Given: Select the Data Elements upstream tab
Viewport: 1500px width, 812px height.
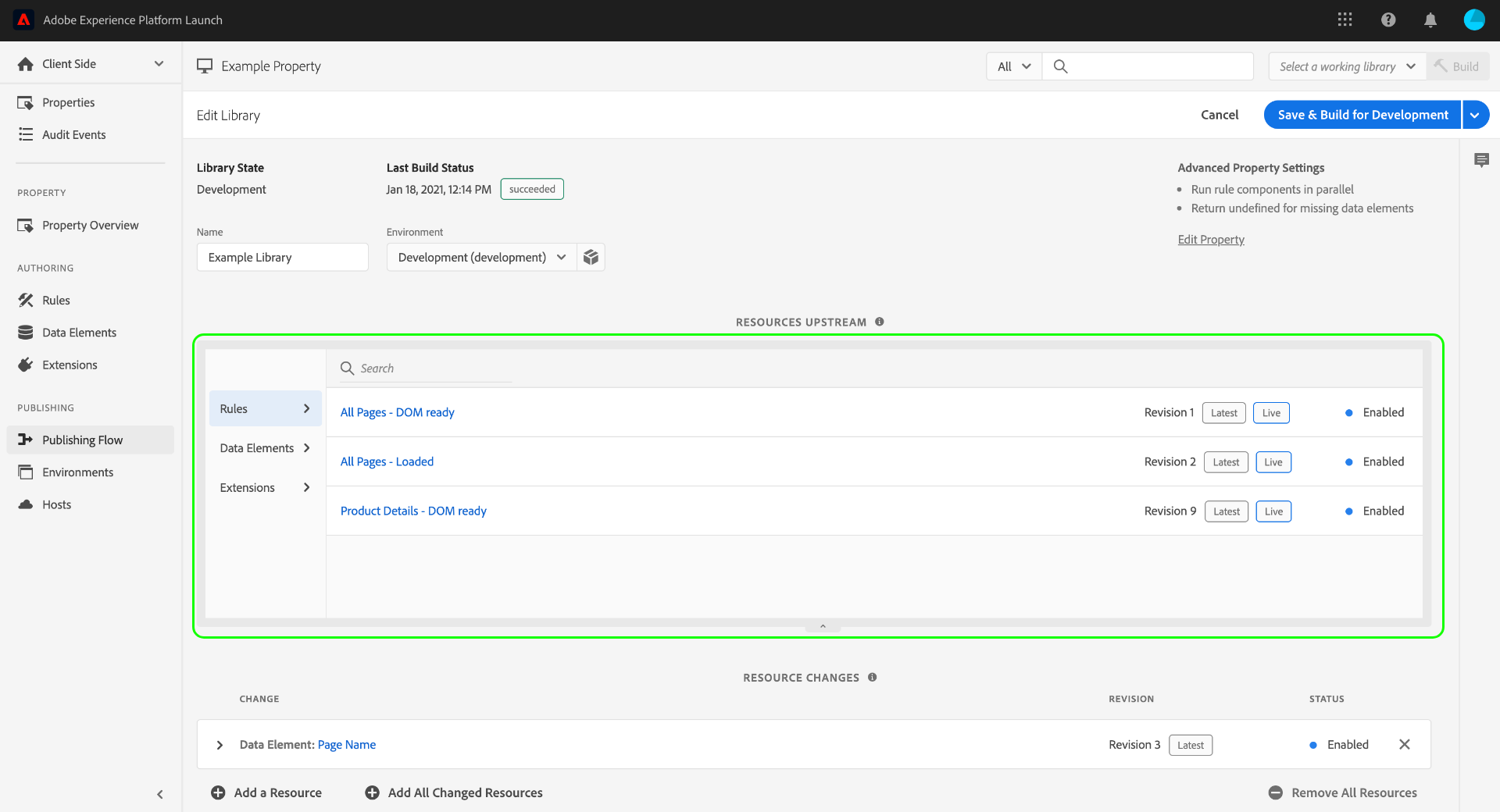Looking at the screenshot, I should click(x=266, y=448).
